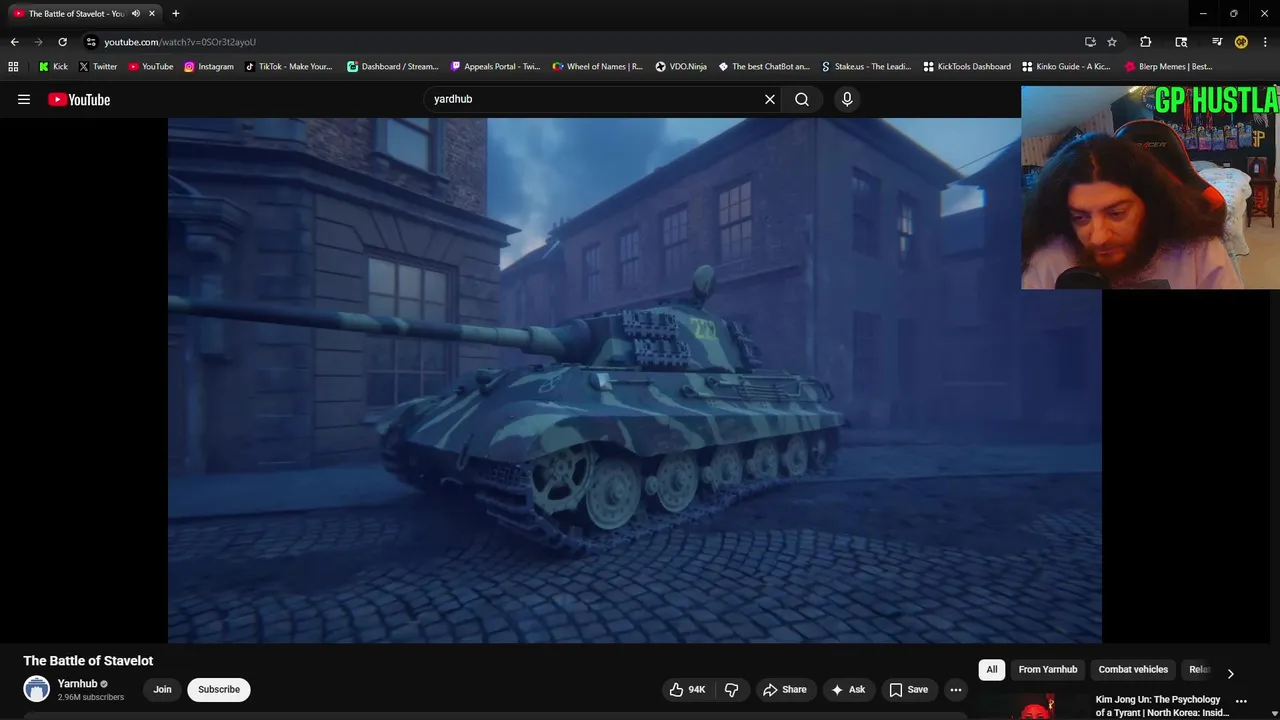Image resolution: width=1280 pixels, height=720 pixels.
Task: Open options for the Kim Jong Un video
Action: [x=1241, y=701]
